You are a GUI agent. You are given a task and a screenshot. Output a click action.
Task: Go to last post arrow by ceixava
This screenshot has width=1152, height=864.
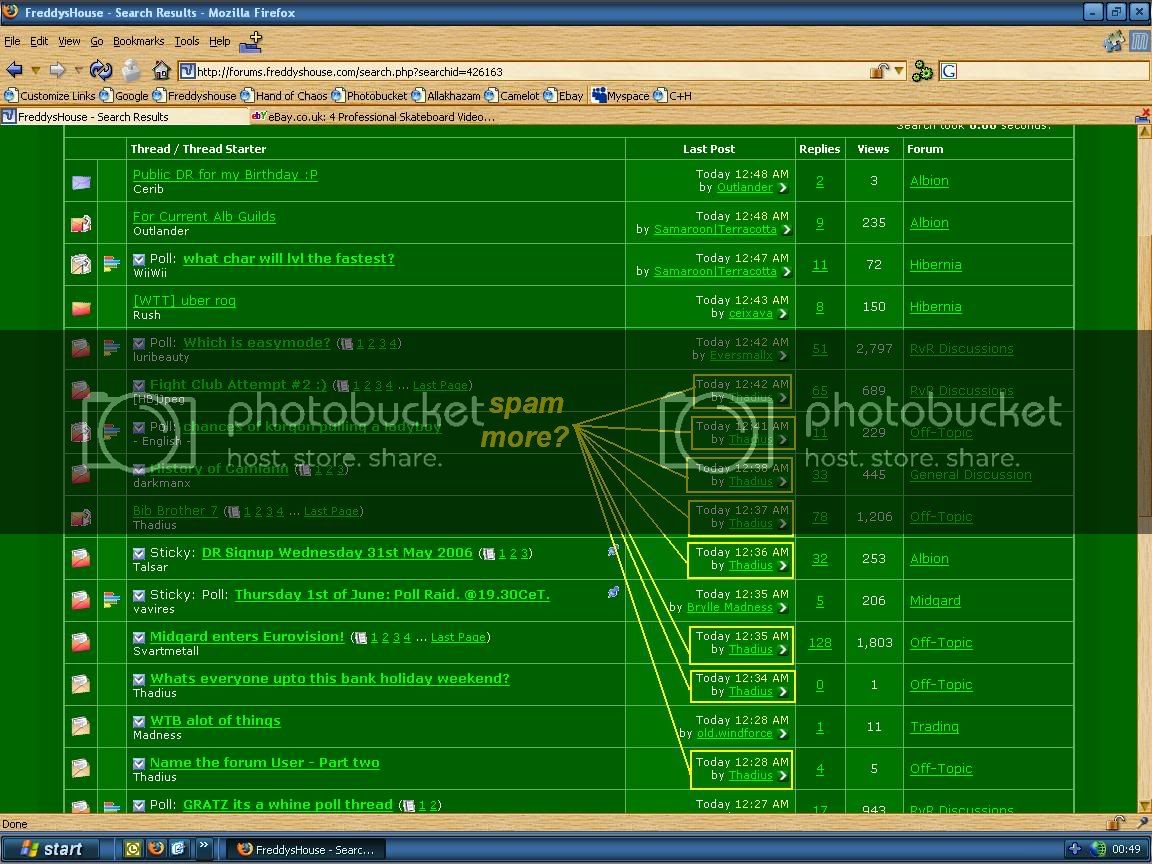coord(783,314)
